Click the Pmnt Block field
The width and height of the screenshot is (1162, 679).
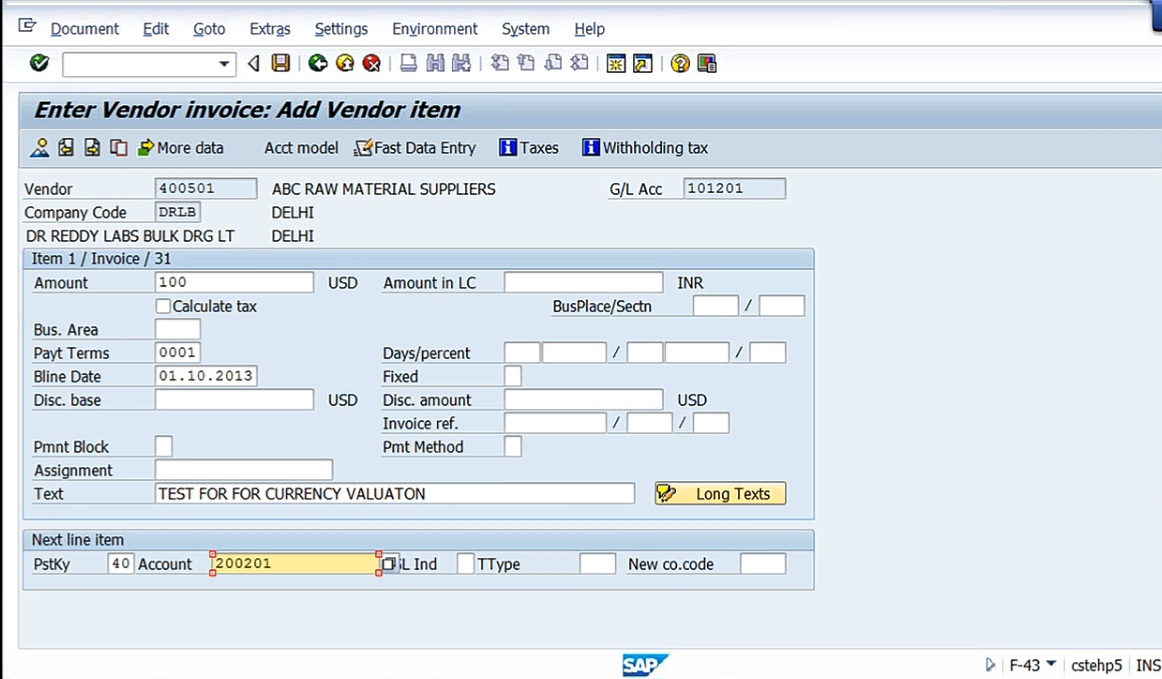(164, 446)
